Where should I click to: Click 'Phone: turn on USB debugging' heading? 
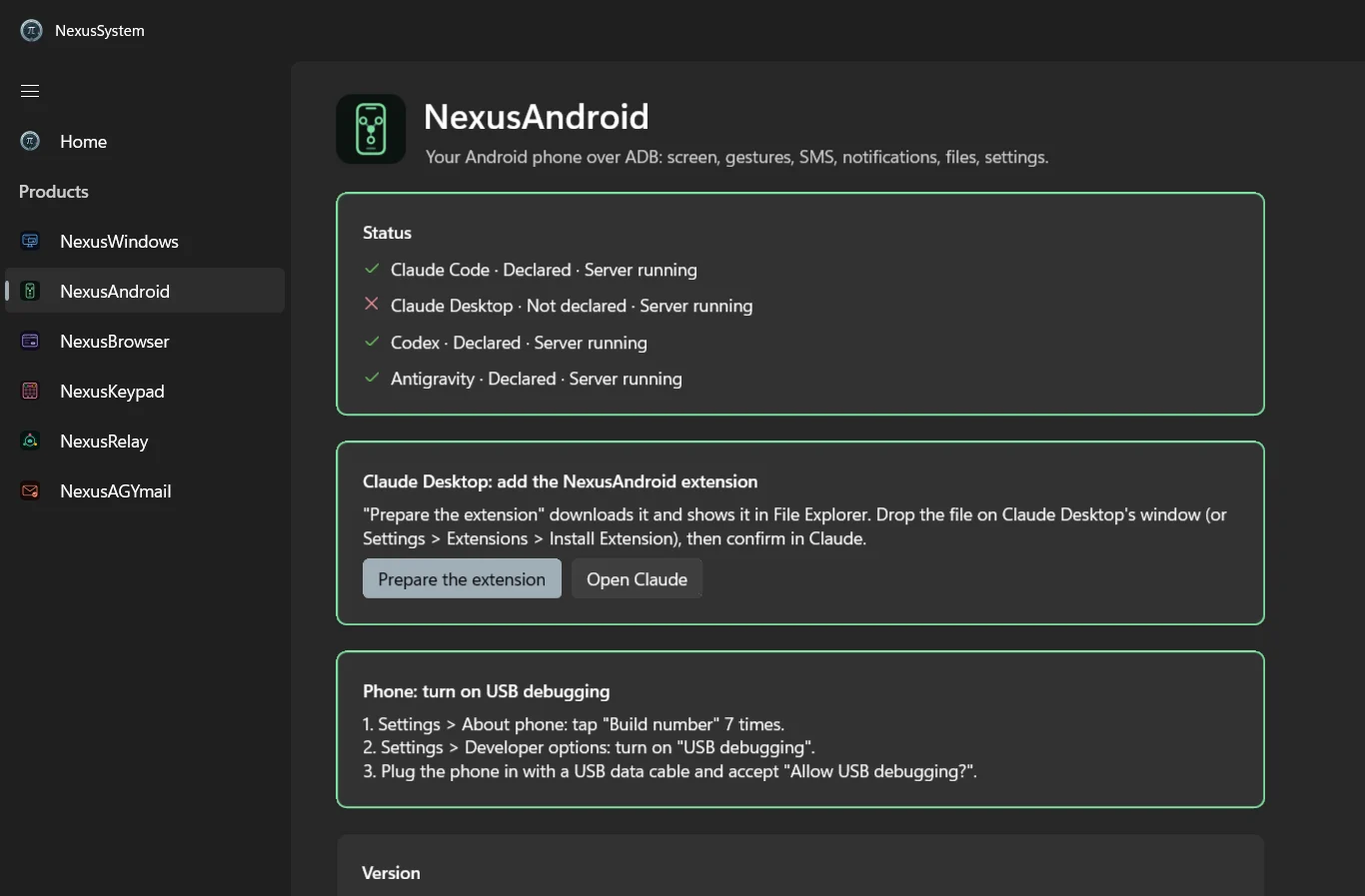(487, 691)
